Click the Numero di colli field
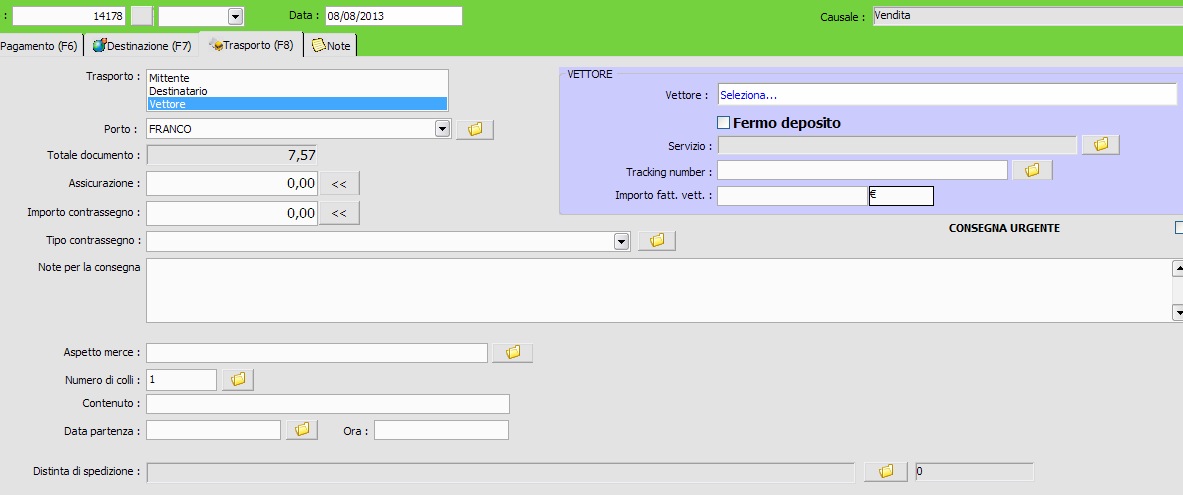 click(x=182, y=380)
